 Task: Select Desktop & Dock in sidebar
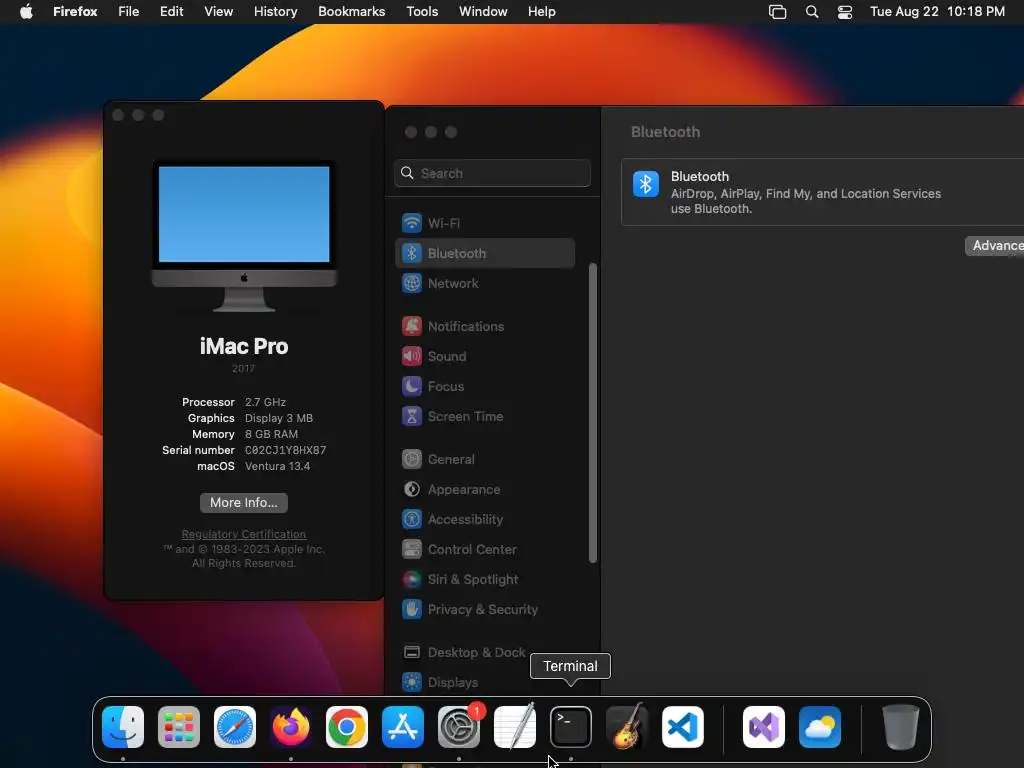[485, 652]
